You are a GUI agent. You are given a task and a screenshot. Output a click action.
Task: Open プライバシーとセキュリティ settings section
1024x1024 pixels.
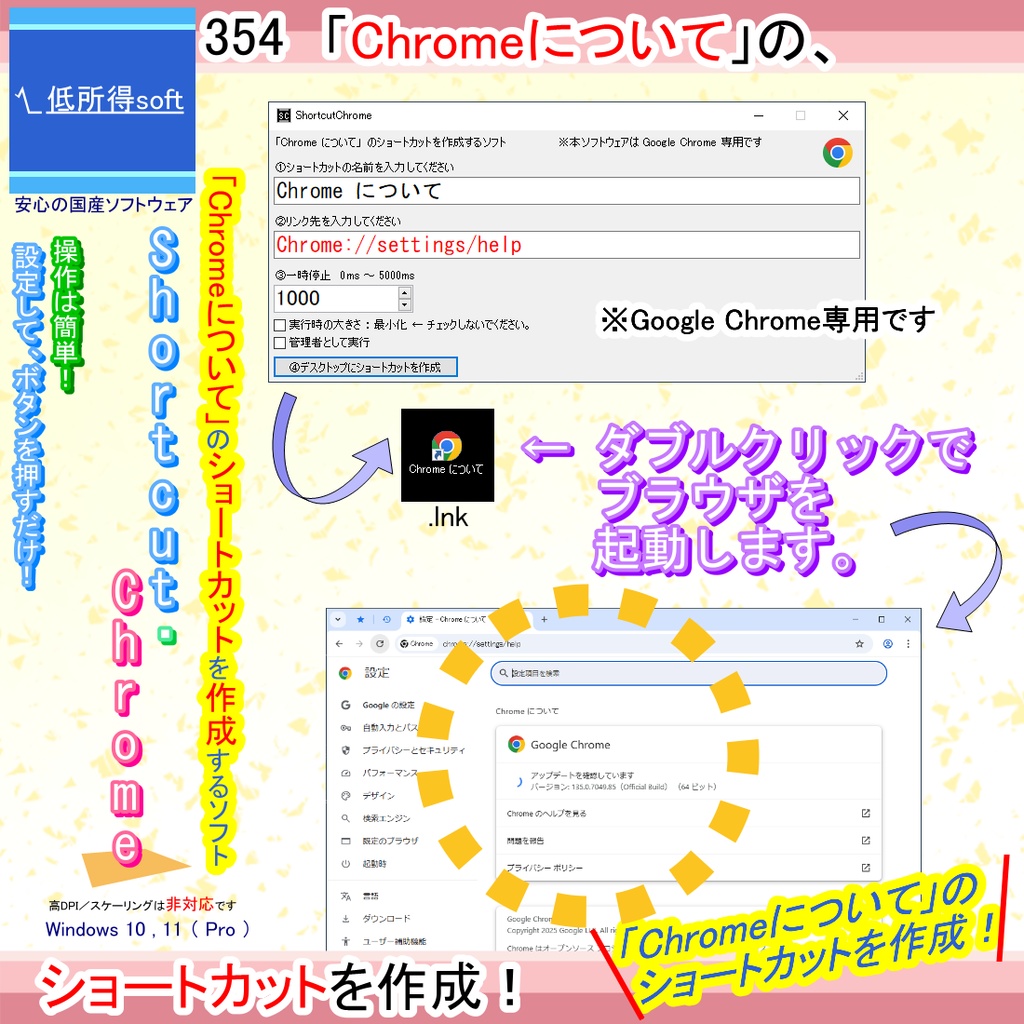click(x=413, y=750)
